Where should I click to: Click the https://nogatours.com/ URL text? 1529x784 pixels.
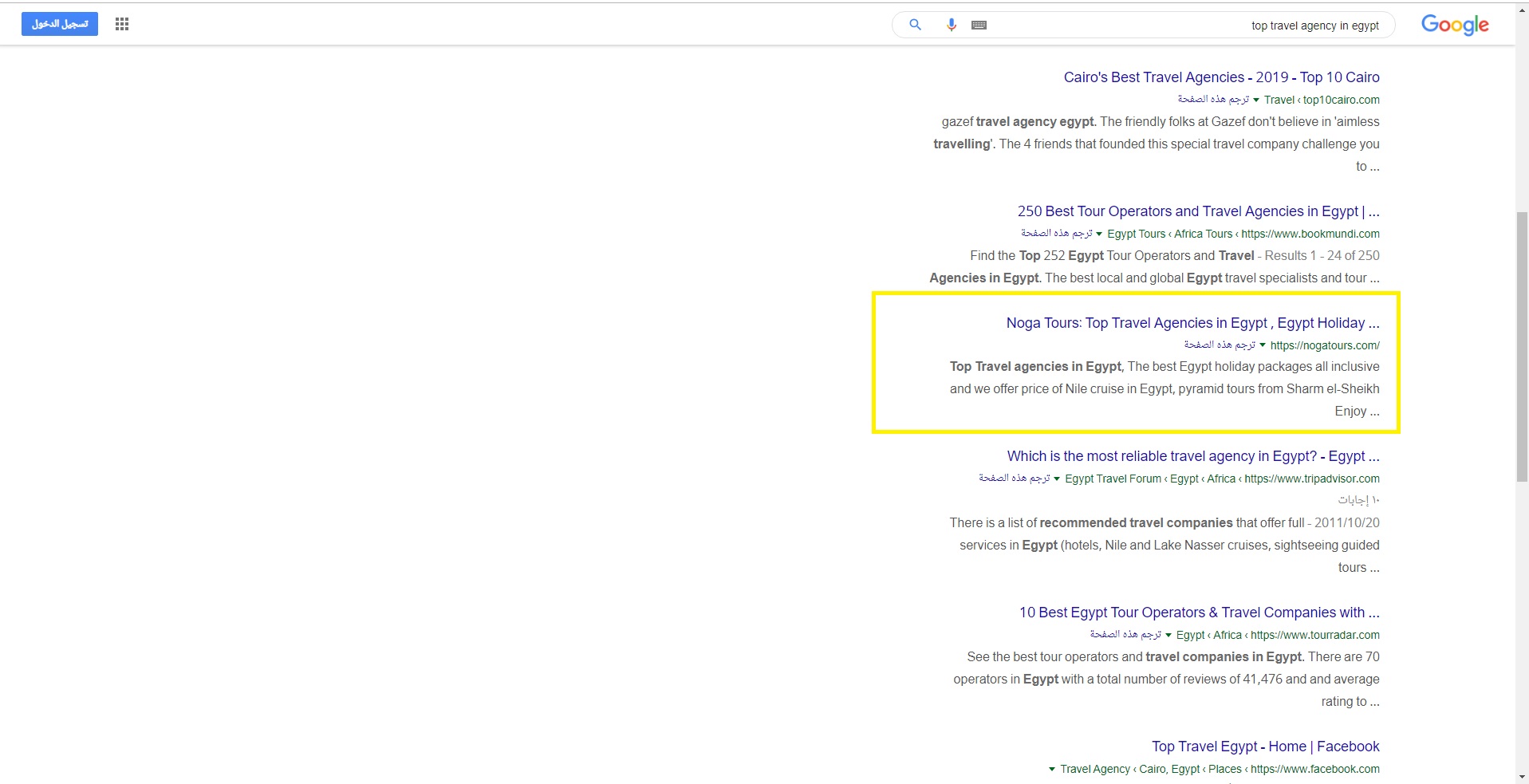click(x=1325, y=345)
